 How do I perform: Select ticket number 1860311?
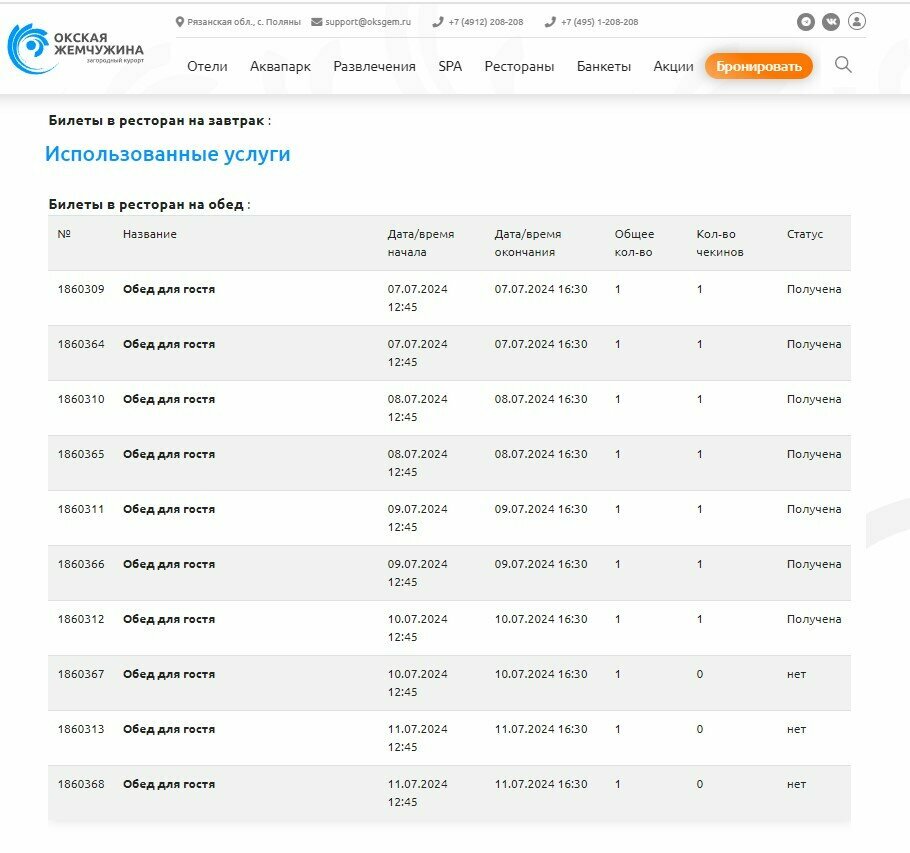81,509
